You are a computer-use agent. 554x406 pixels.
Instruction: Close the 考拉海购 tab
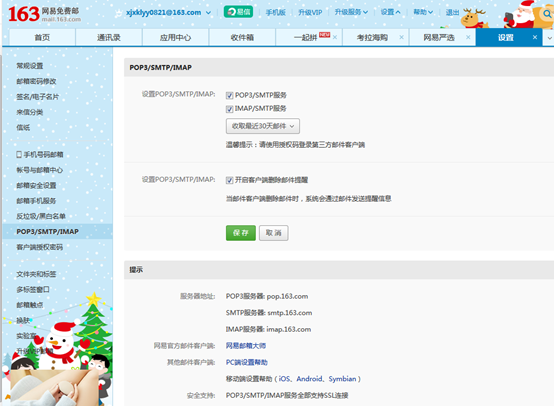(x=401, y=37)
